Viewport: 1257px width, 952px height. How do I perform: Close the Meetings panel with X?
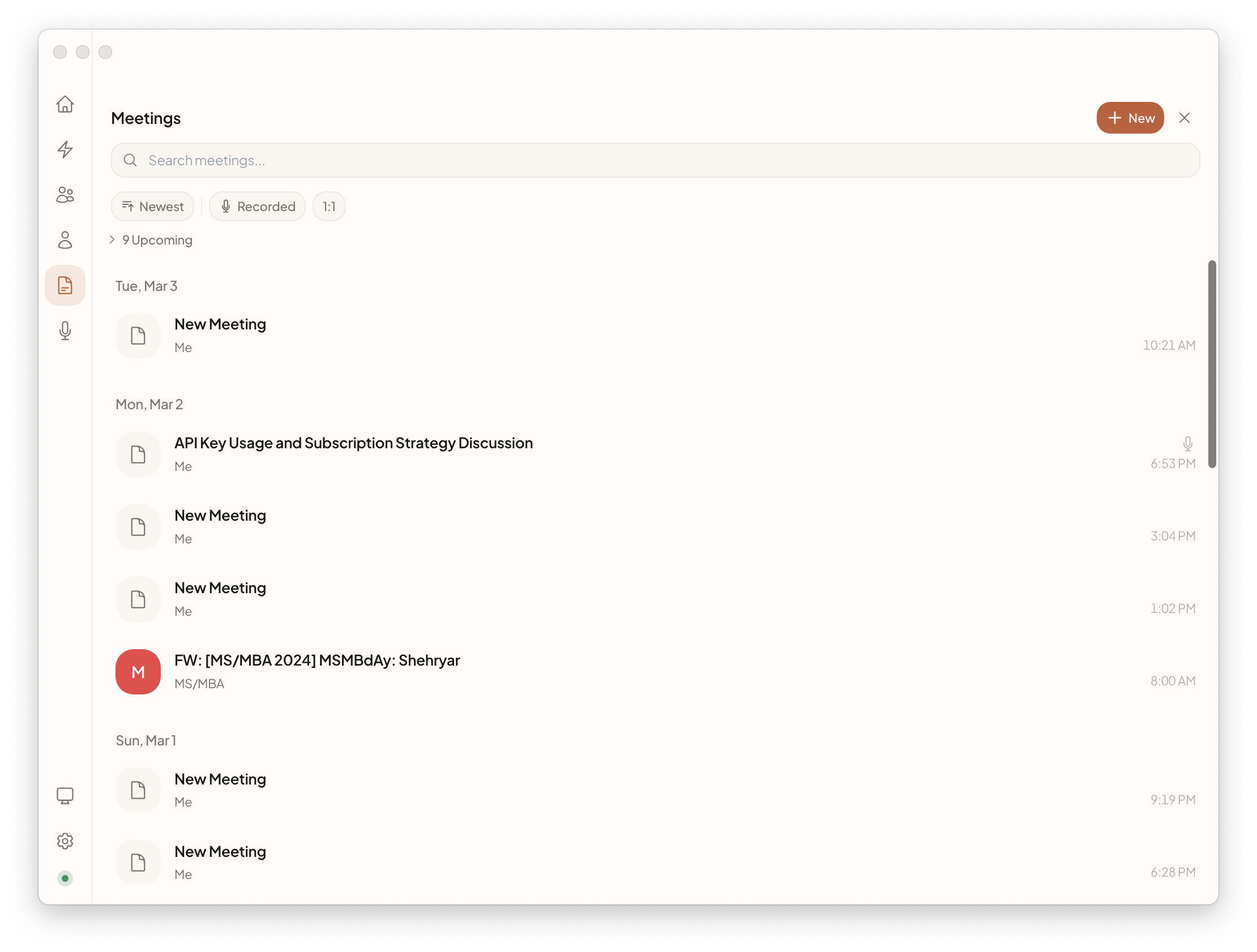click(1185, 118)
